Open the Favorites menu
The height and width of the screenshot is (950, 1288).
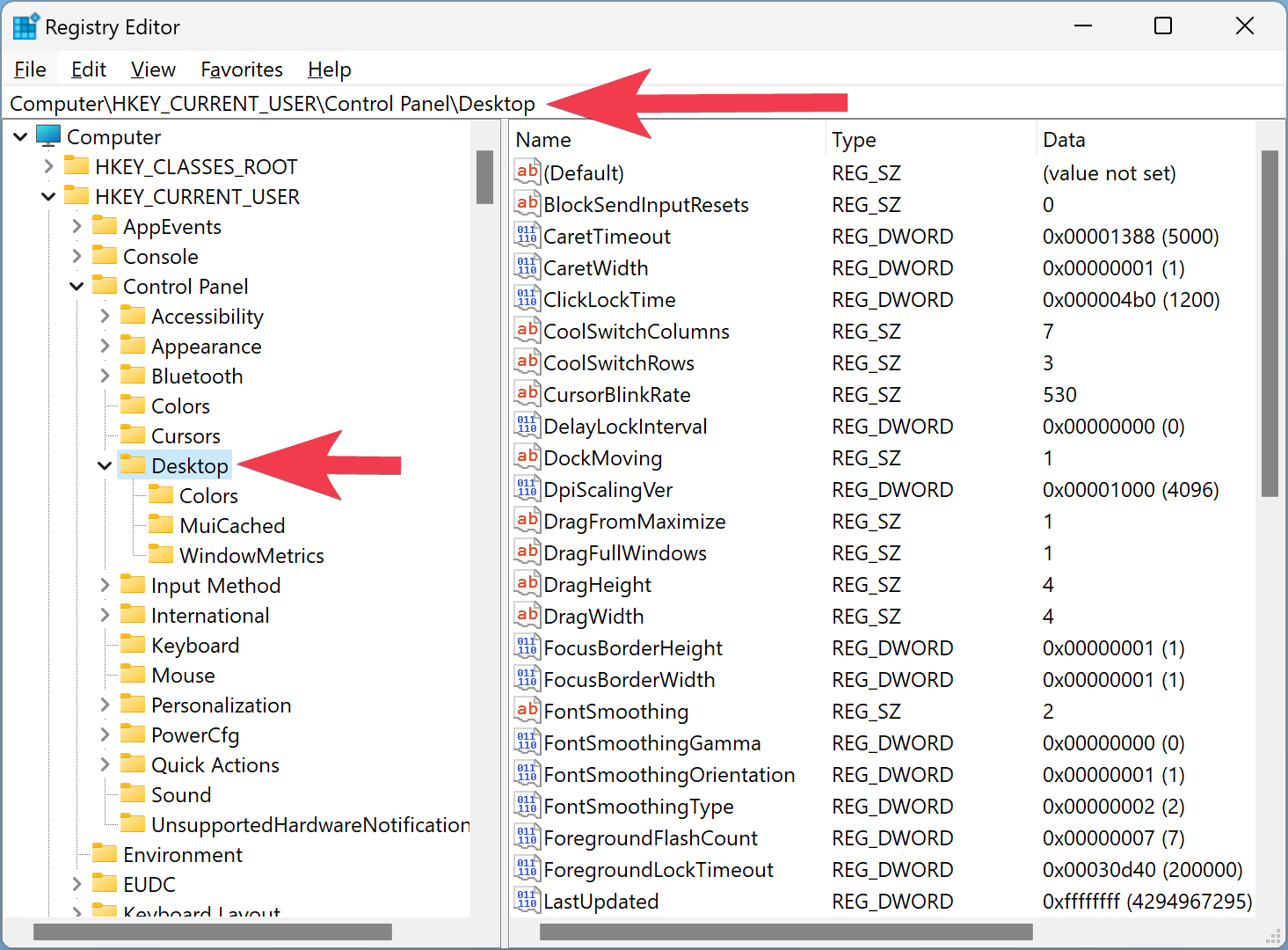(x=242, y=69)
